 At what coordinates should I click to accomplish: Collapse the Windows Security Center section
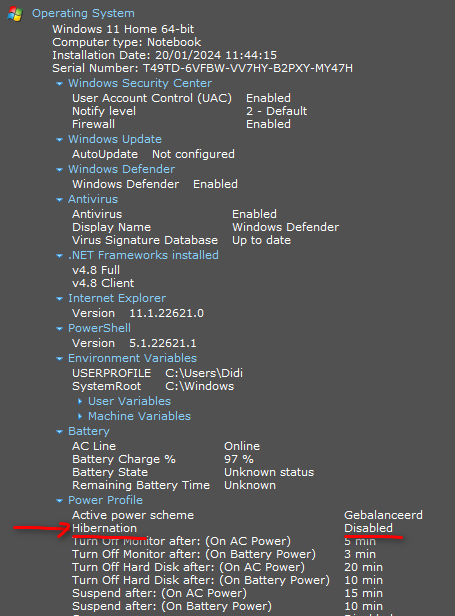click(59, 84)
